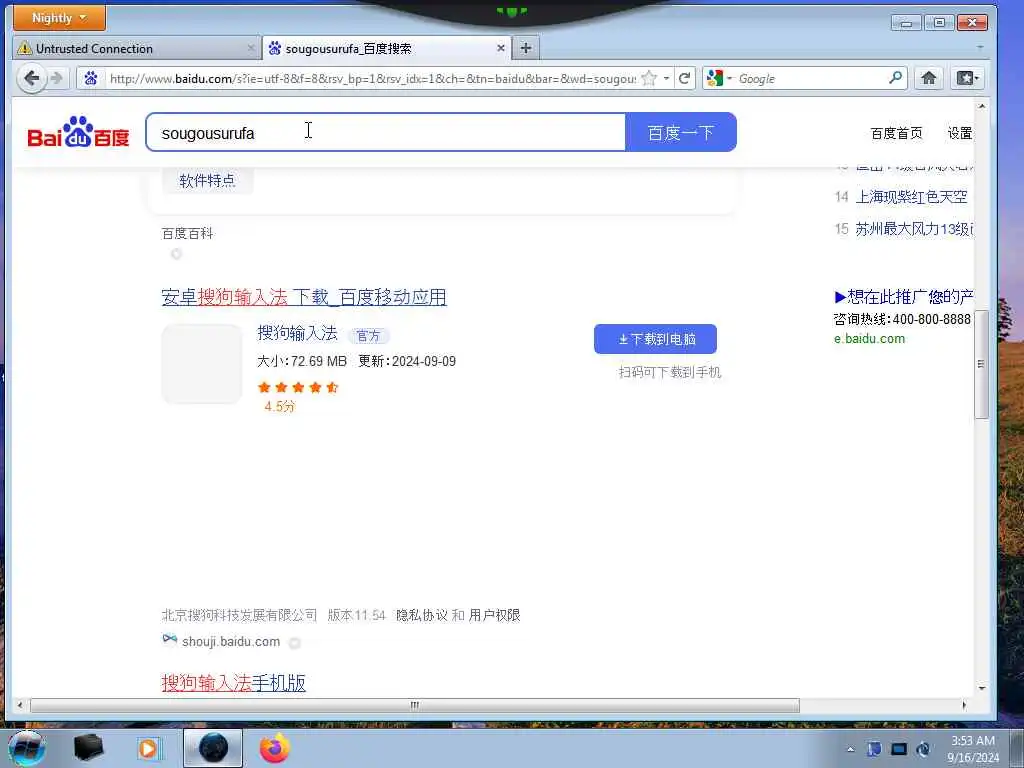Open the Google search engine selector
The width and height of the screenshot is (1024, 768).
click(719, 78)
